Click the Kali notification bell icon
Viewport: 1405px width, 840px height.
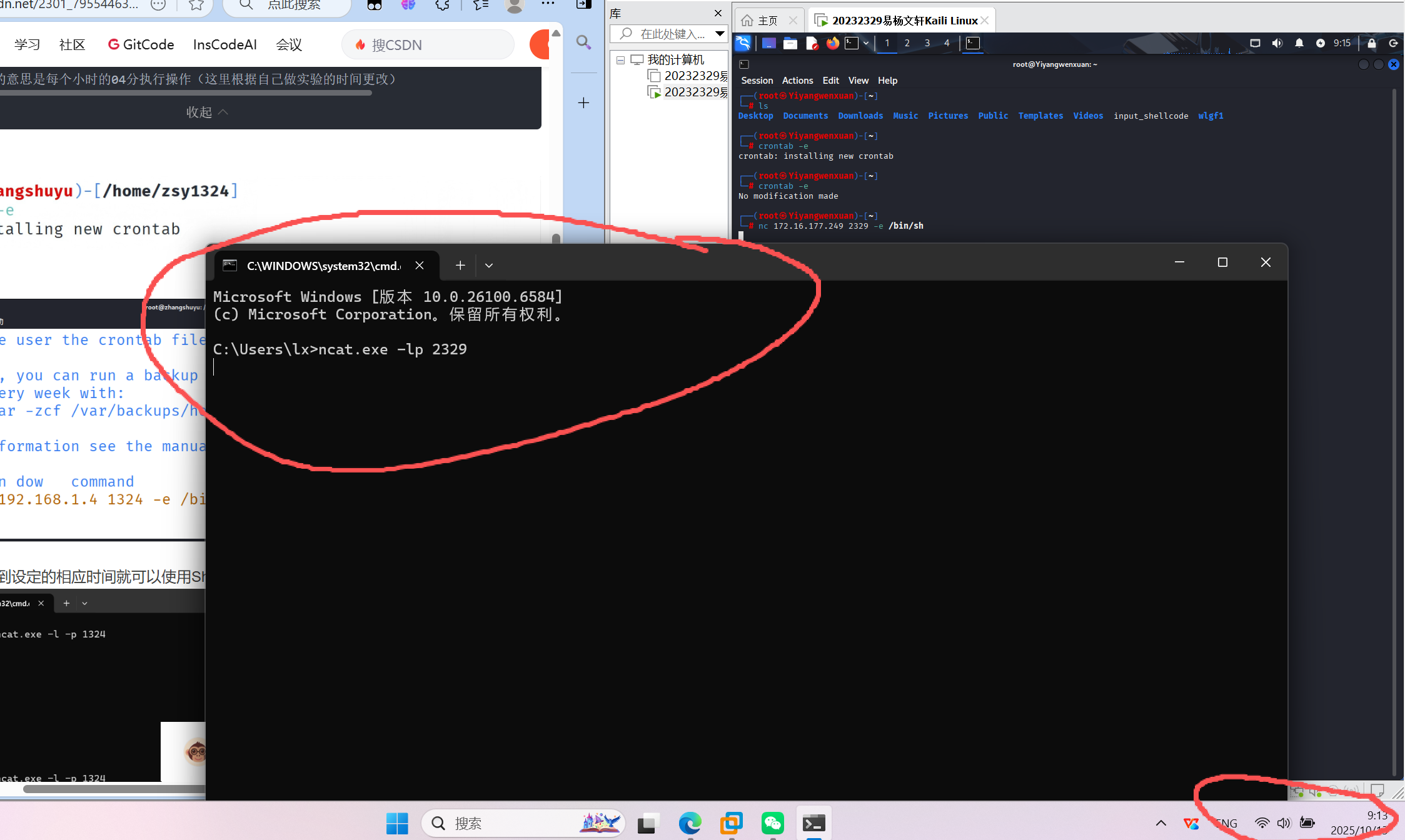(1299, 43)
